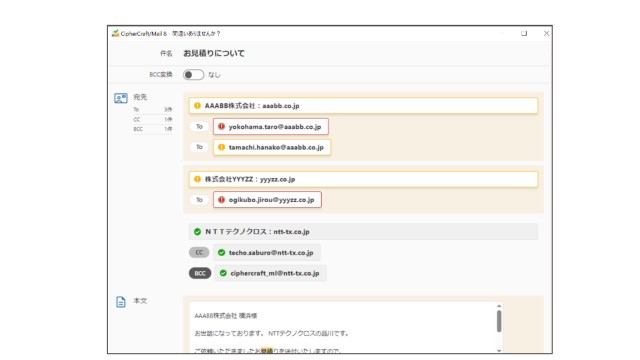Check the AAABB株式会社 aaabb.co.jp domain row

[363, 106]
